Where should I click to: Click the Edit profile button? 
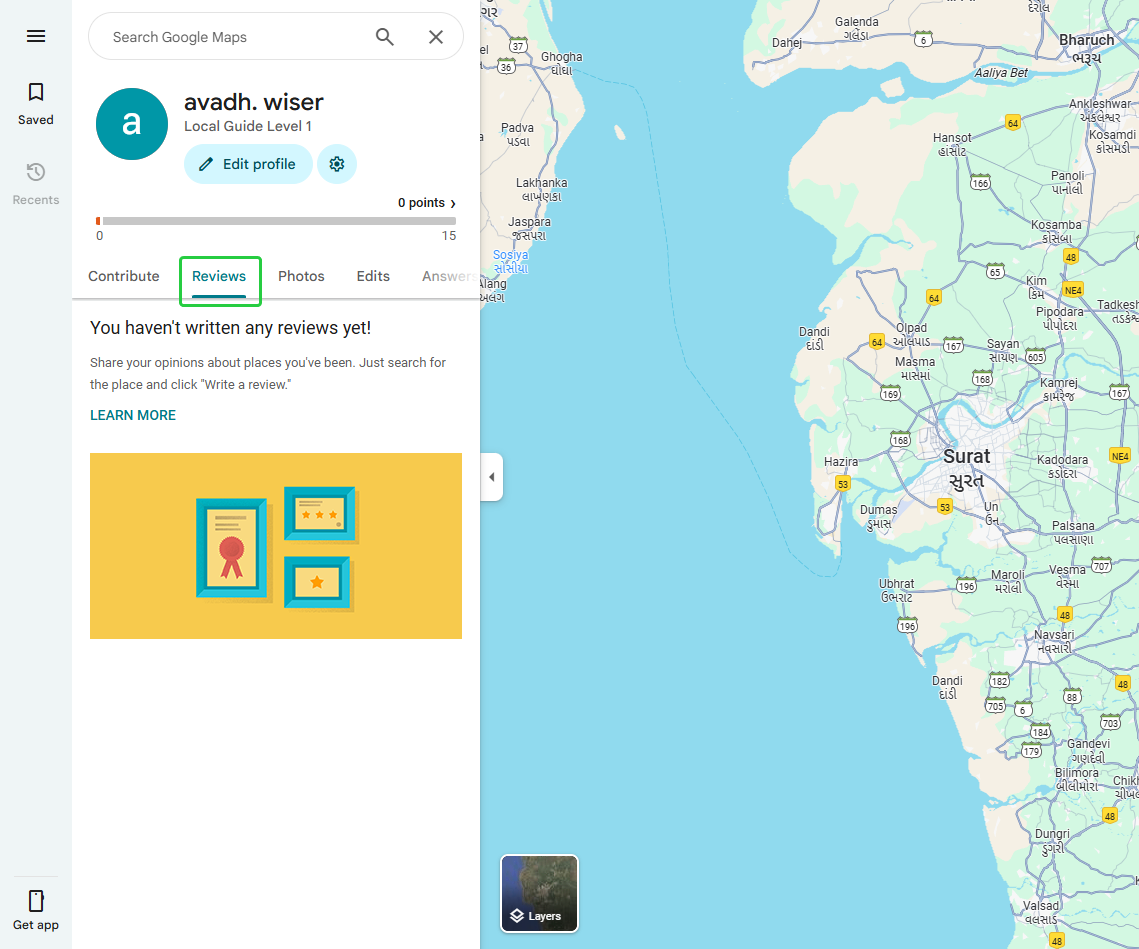[x=247, y=164]
